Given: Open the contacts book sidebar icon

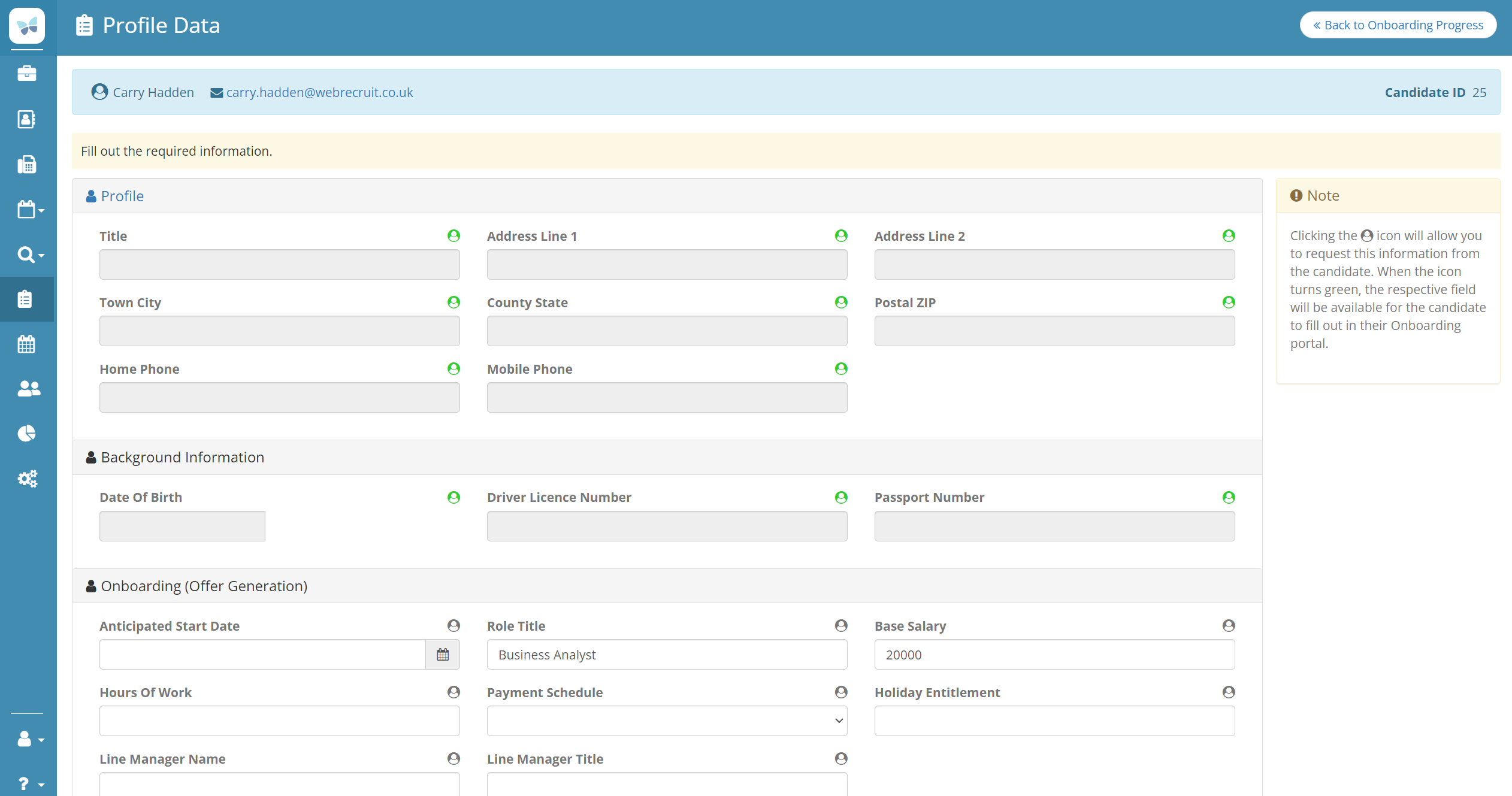Looking at the screenshot, I should 27,119.
